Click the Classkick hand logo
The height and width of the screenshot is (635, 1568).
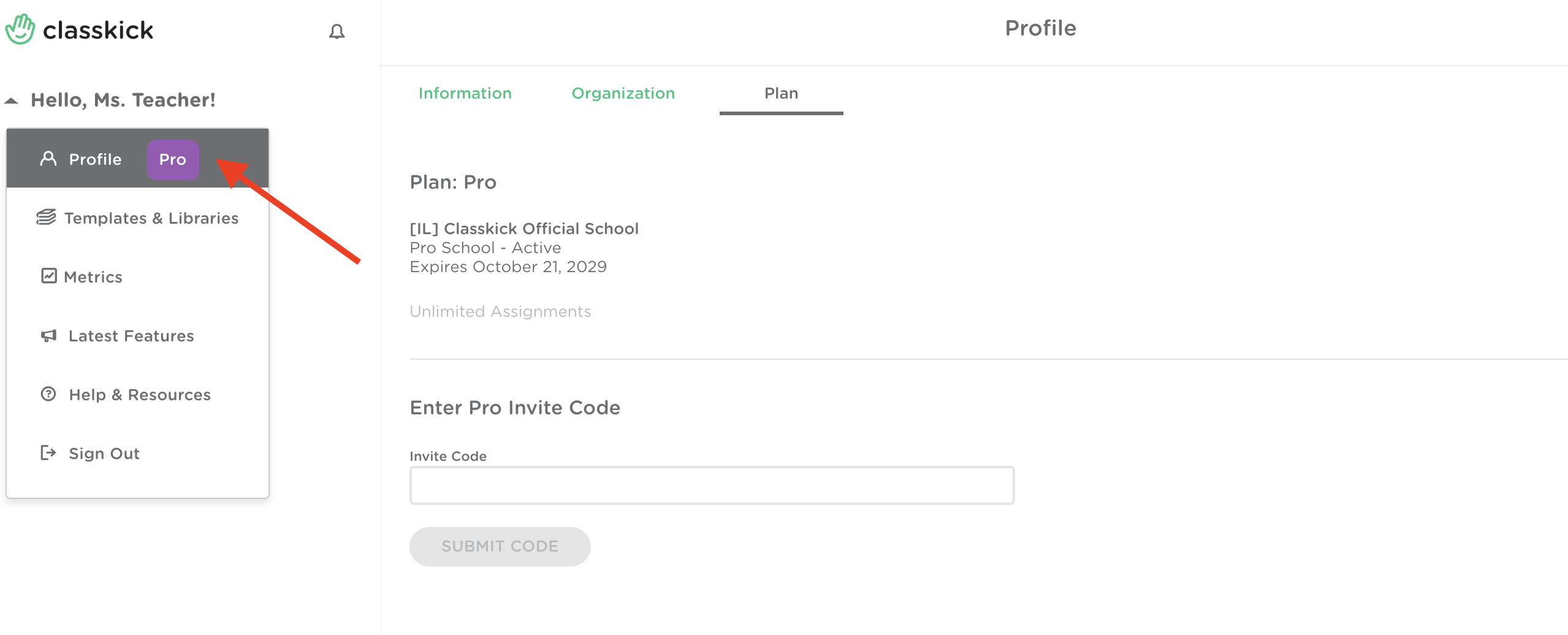20,29
